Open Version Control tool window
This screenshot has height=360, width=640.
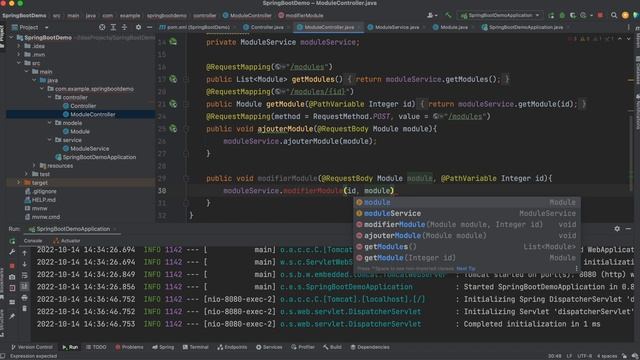(32, 347)
